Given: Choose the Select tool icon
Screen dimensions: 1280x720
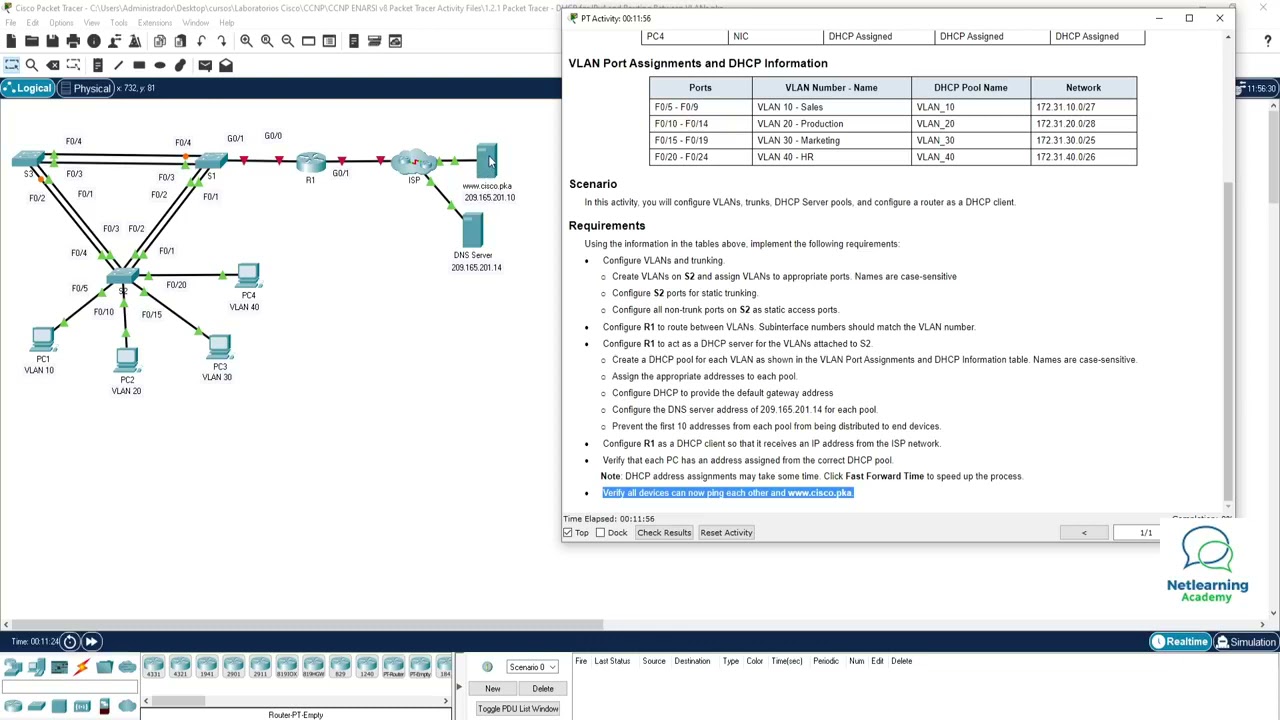Looking at the screenshot, I should (11, 65).
